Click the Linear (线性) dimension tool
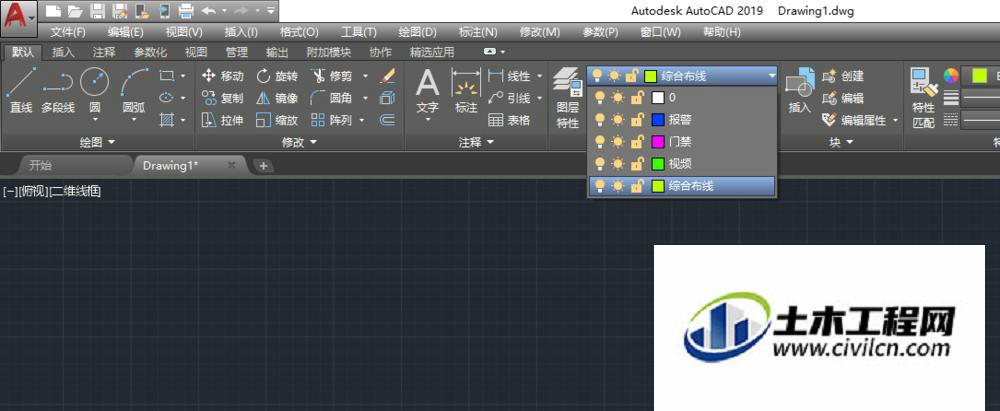The height and width of the screenshot is (411, 1000). pyautogui.click(x=510, y=77)
